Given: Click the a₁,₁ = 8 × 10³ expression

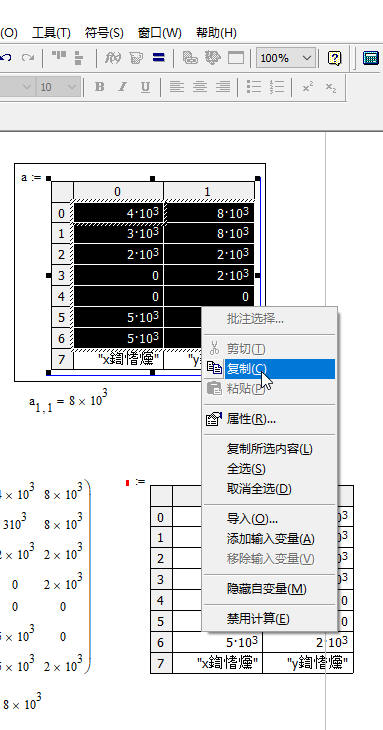Looking at the screenshot, I should point(68,401).
